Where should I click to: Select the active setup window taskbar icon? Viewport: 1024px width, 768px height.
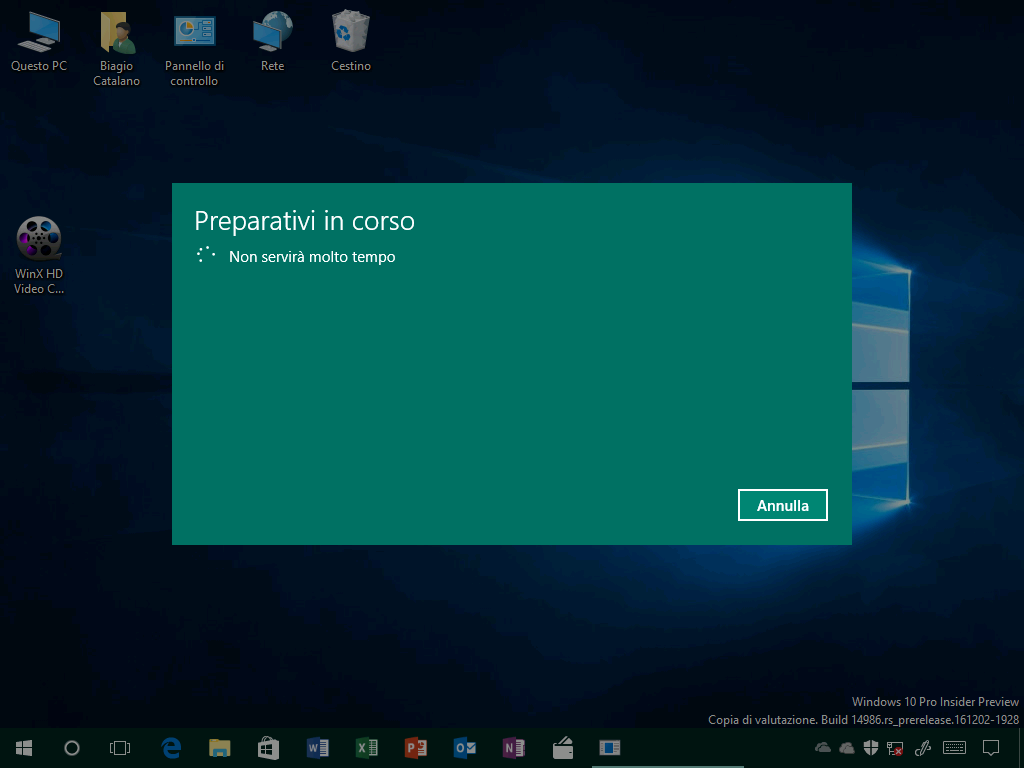pyautogui.click(x=610, y=748)
